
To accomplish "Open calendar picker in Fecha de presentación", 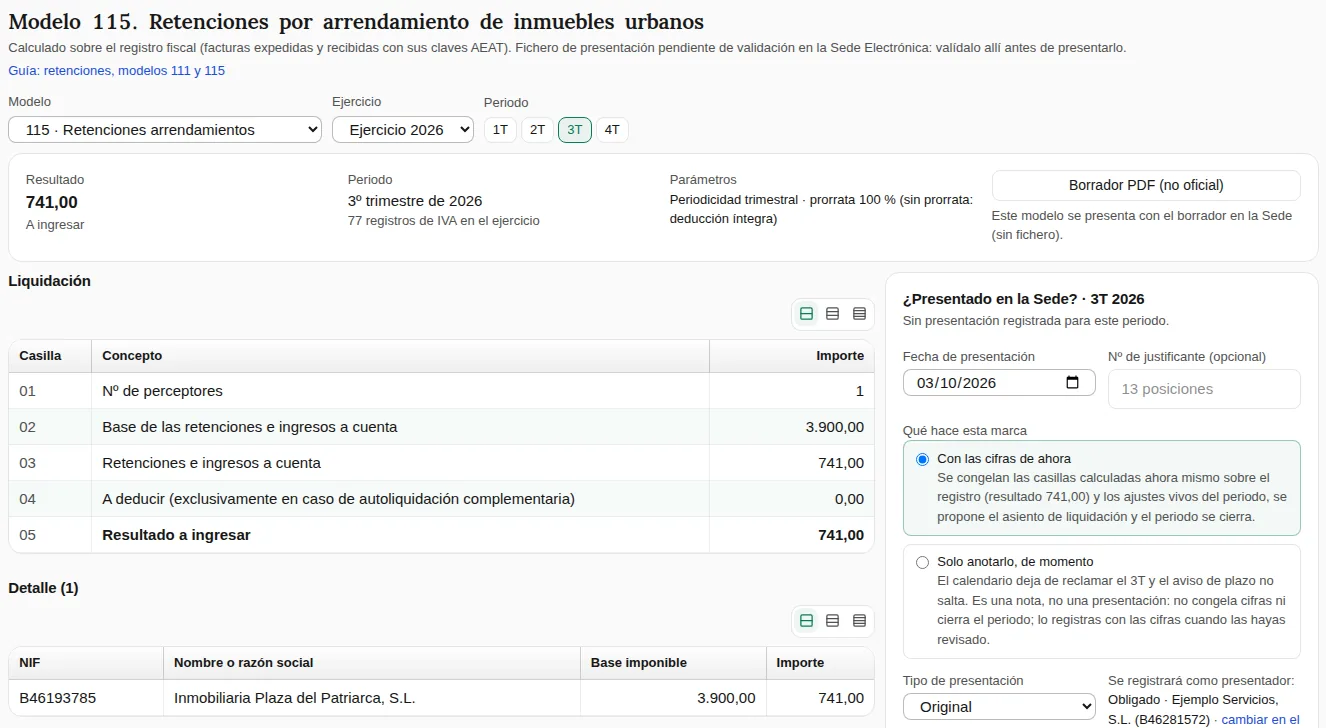I will click(x=1073, y=383).
